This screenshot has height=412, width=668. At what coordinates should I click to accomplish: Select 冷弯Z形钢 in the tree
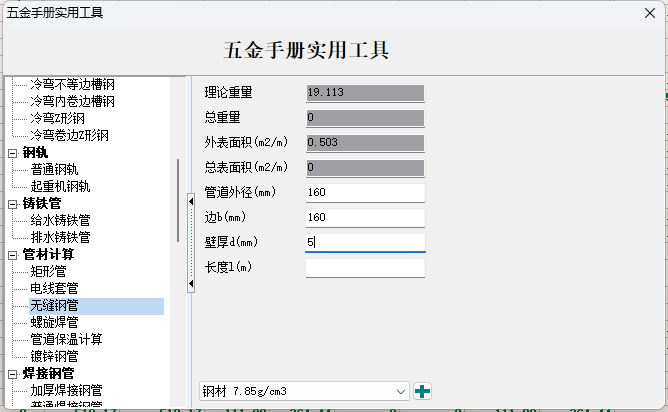pyautogui.click(x=58, y=118)
